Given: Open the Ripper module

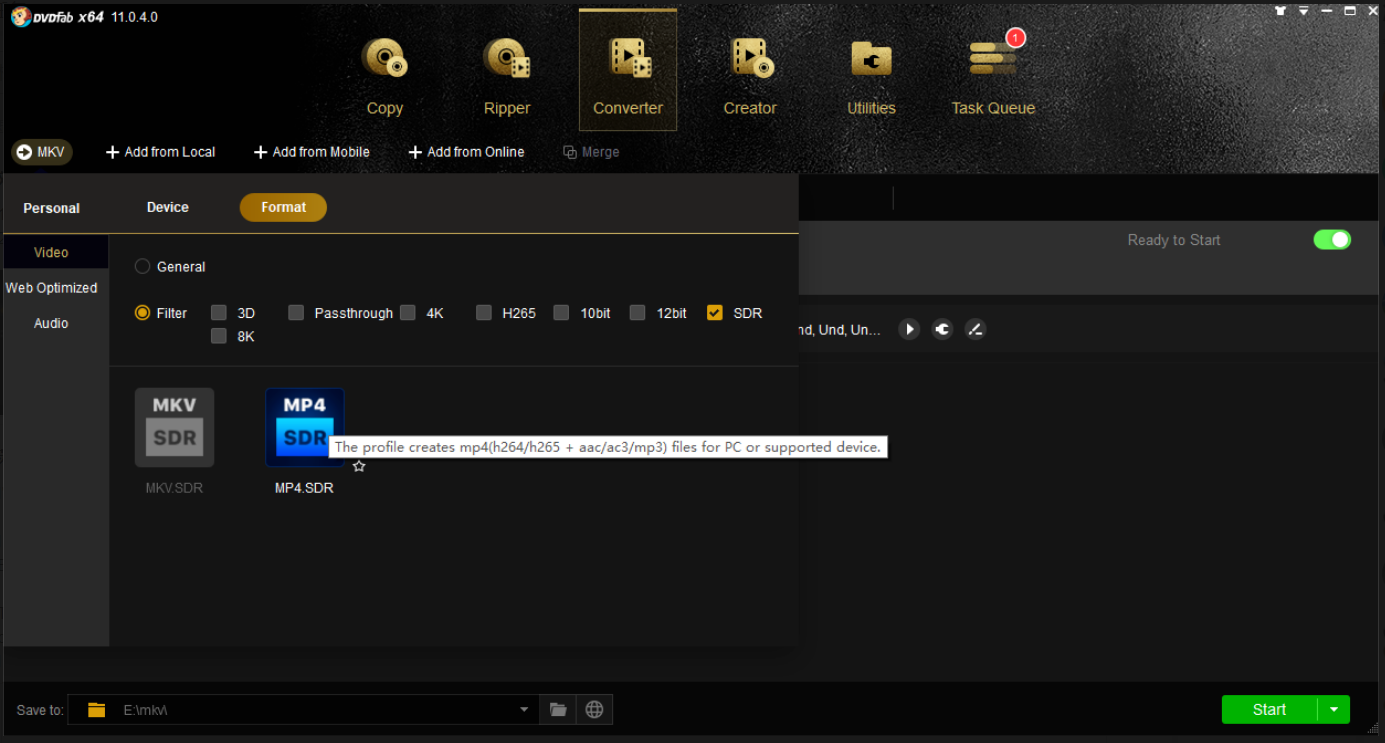Looking at the screenshot, I should tap(507, 76).
